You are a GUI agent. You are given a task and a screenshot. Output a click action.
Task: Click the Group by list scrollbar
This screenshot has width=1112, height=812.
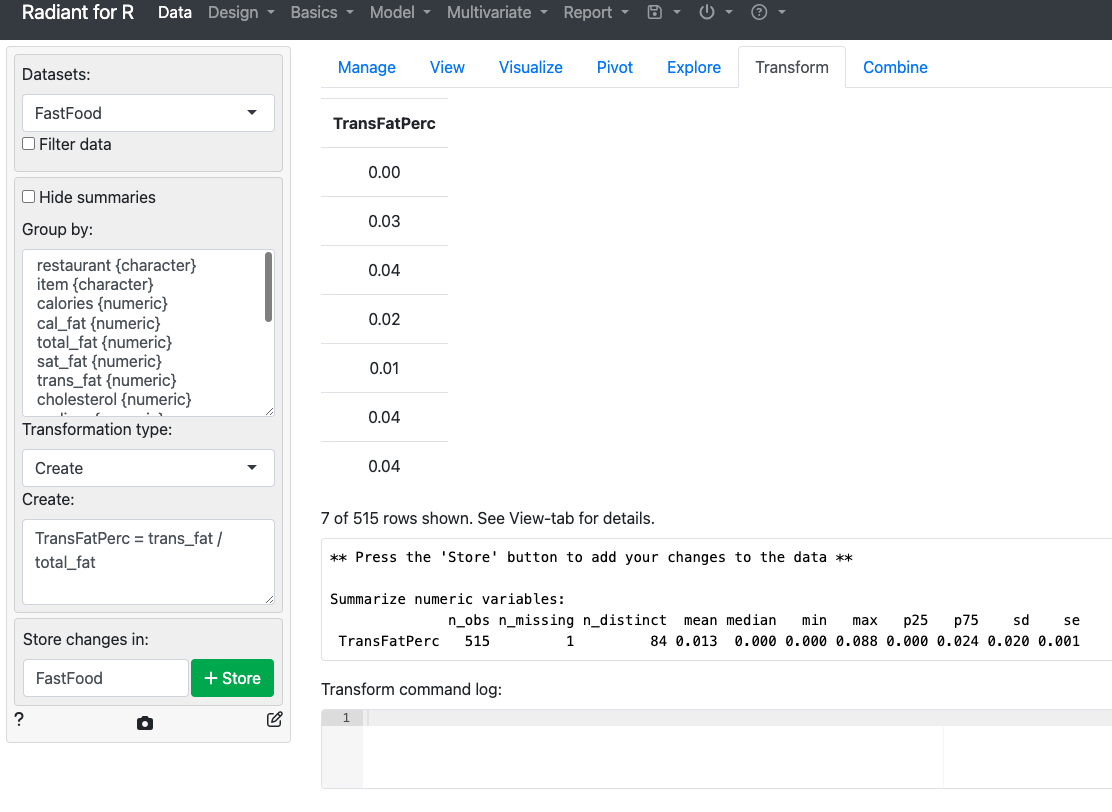click(268, 288)
